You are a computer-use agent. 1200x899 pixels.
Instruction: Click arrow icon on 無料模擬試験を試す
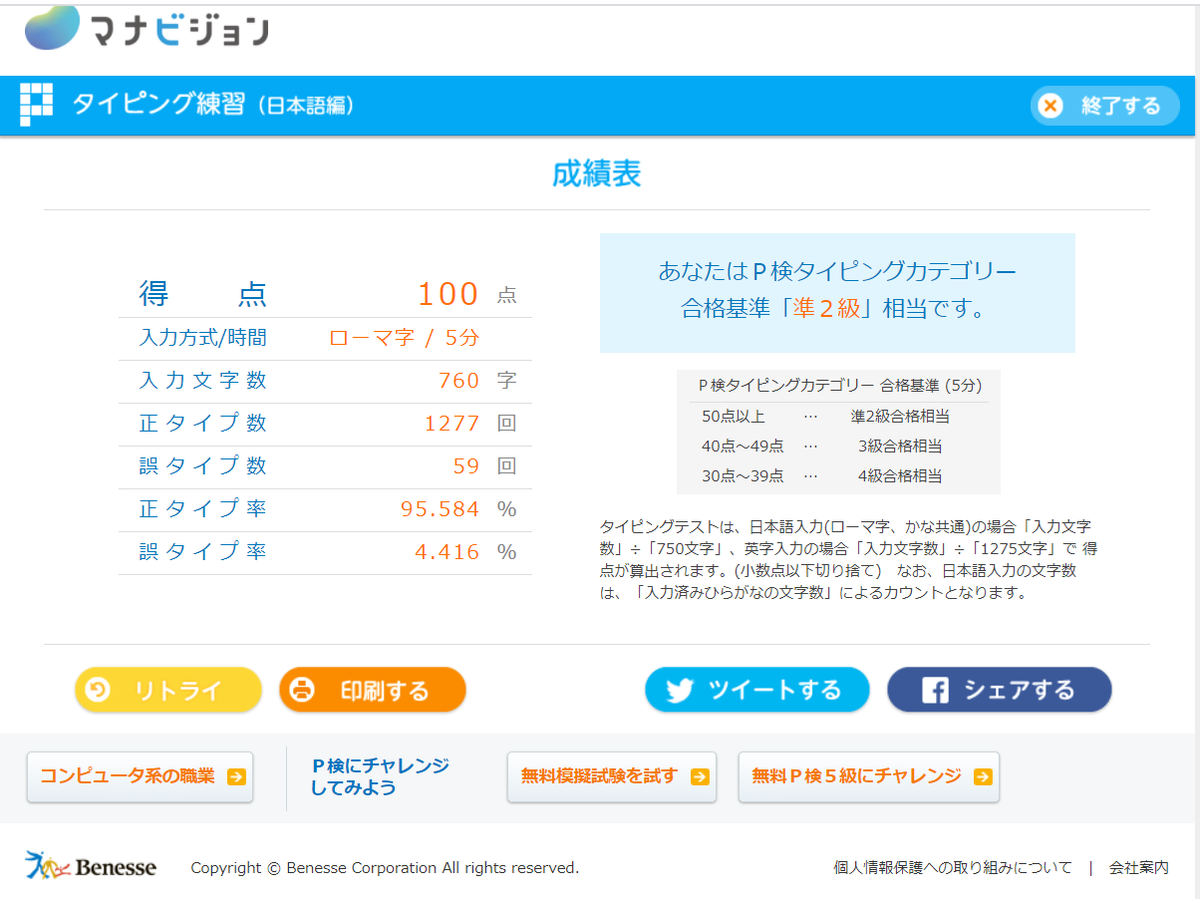[700, 777]
